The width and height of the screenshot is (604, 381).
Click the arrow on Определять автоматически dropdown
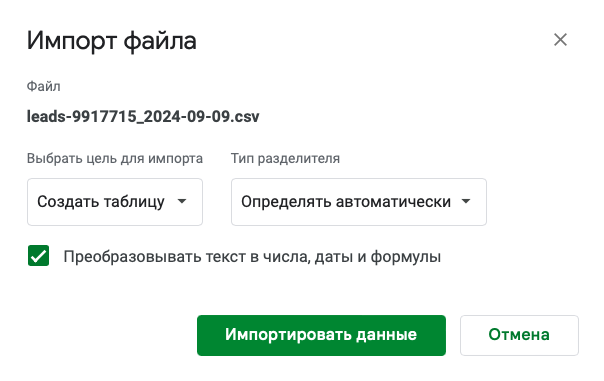(466, 201)
